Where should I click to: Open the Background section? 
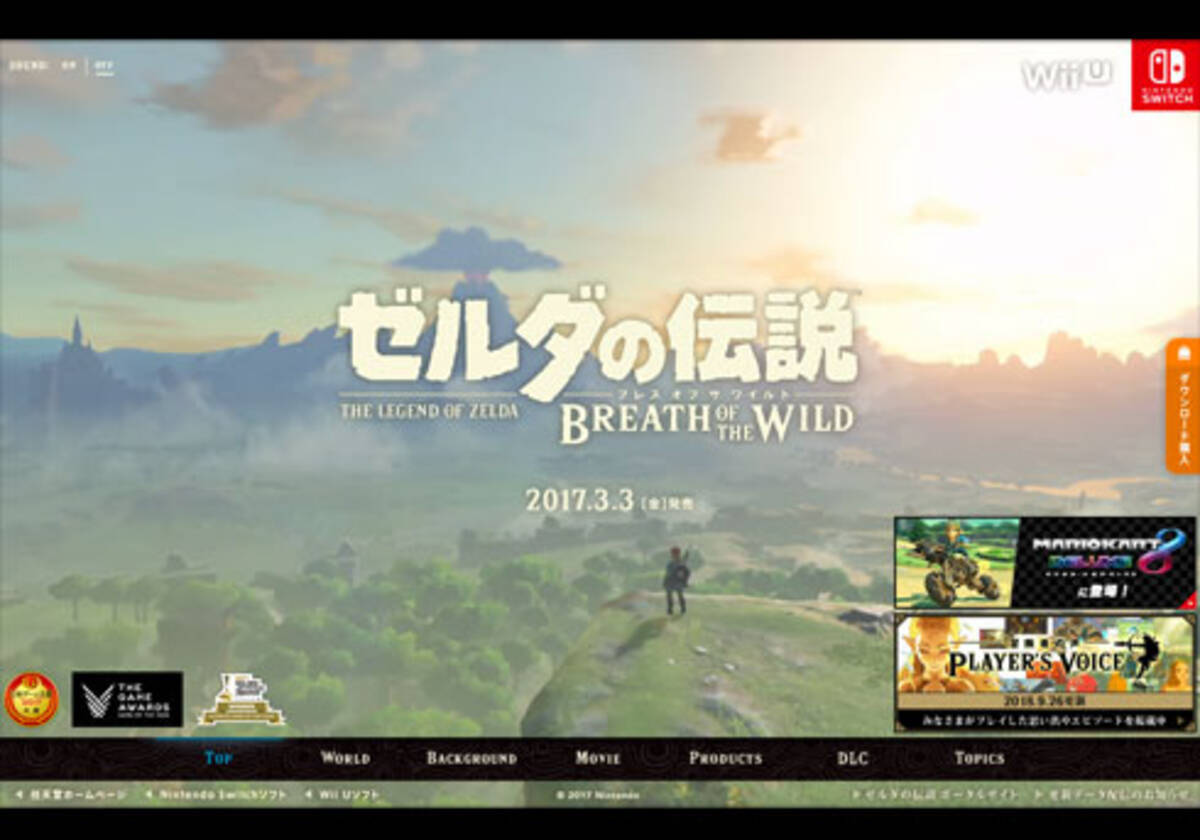(x=472, y=758)
